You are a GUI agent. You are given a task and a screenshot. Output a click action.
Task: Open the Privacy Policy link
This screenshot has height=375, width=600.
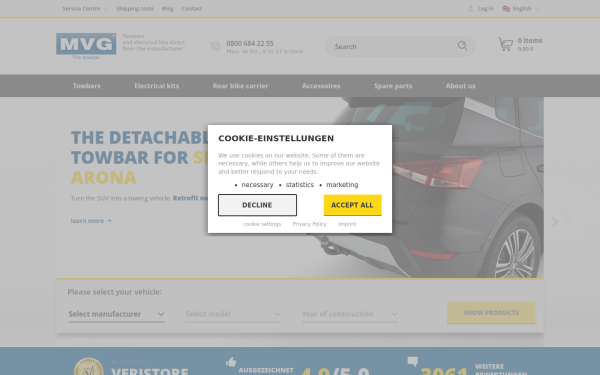pyautogui.click(x=310, y=224)
